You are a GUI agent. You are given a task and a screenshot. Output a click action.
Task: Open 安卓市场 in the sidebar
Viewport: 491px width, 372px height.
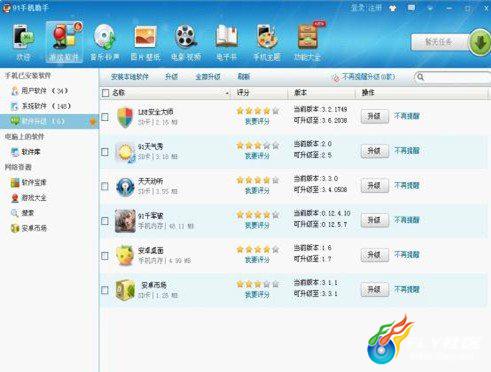pos(29,228)
